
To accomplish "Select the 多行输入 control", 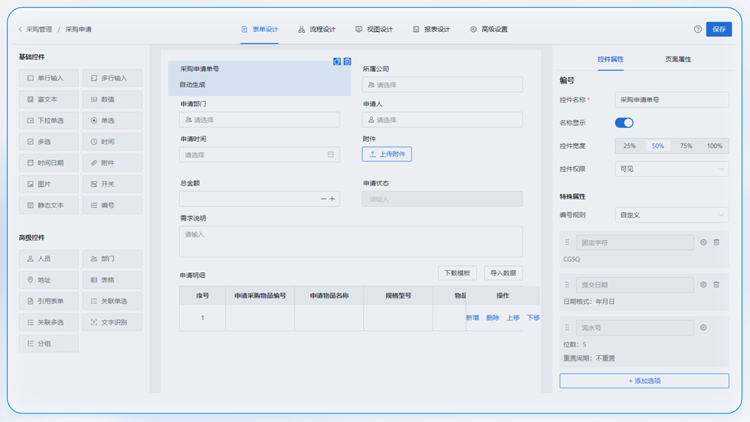I will point(112,78).
